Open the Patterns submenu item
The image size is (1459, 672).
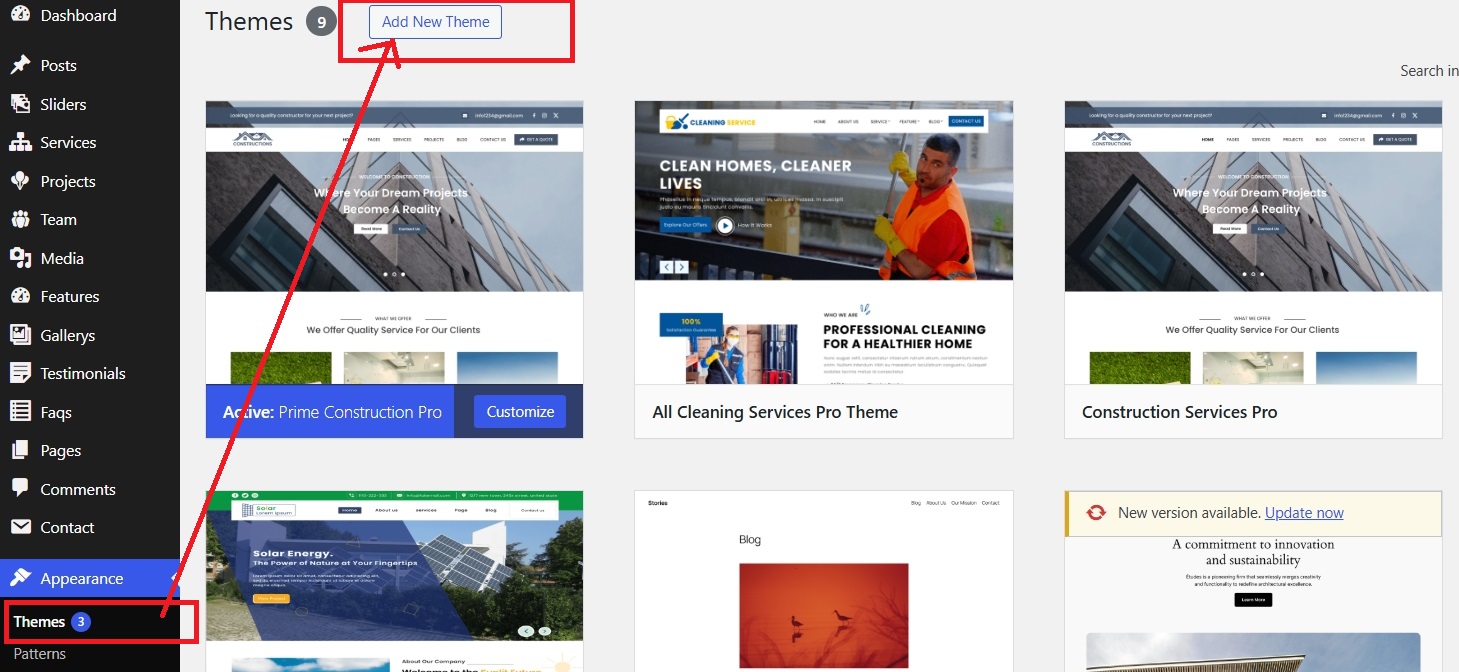(x=39, y=654)
